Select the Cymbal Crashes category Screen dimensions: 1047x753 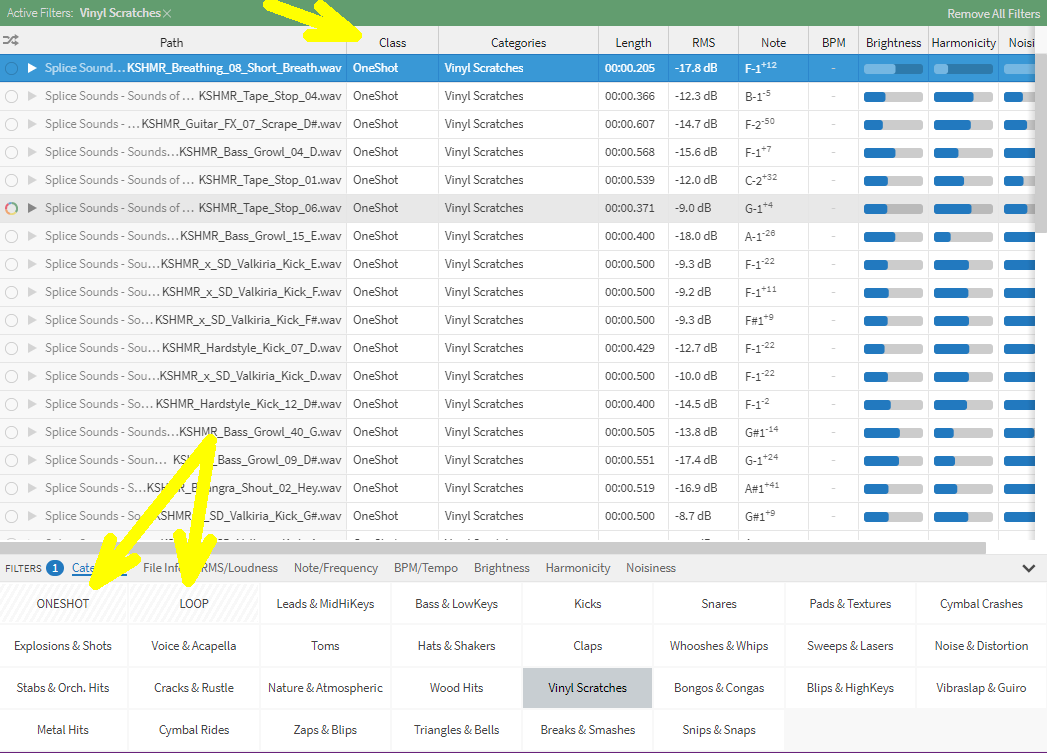pos(982,603)
